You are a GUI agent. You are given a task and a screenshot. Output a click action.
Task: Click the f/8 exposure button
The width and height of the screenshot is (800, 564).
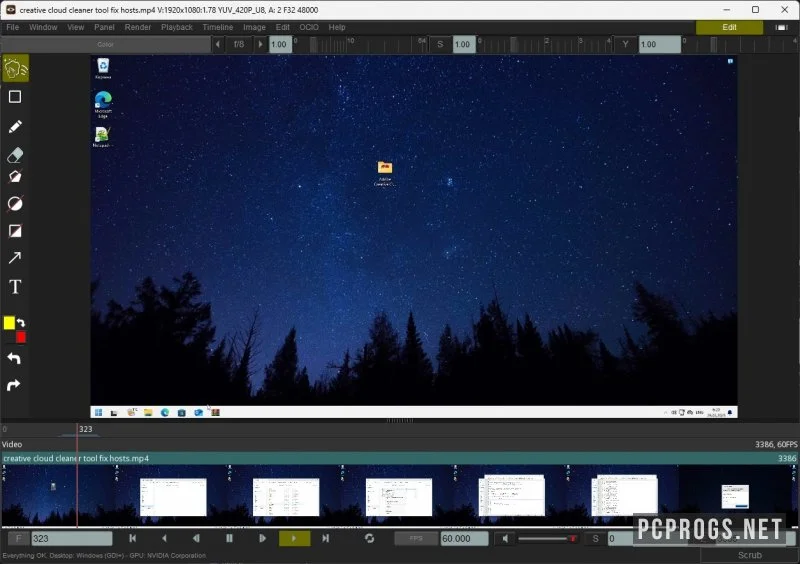pos(239,44)
